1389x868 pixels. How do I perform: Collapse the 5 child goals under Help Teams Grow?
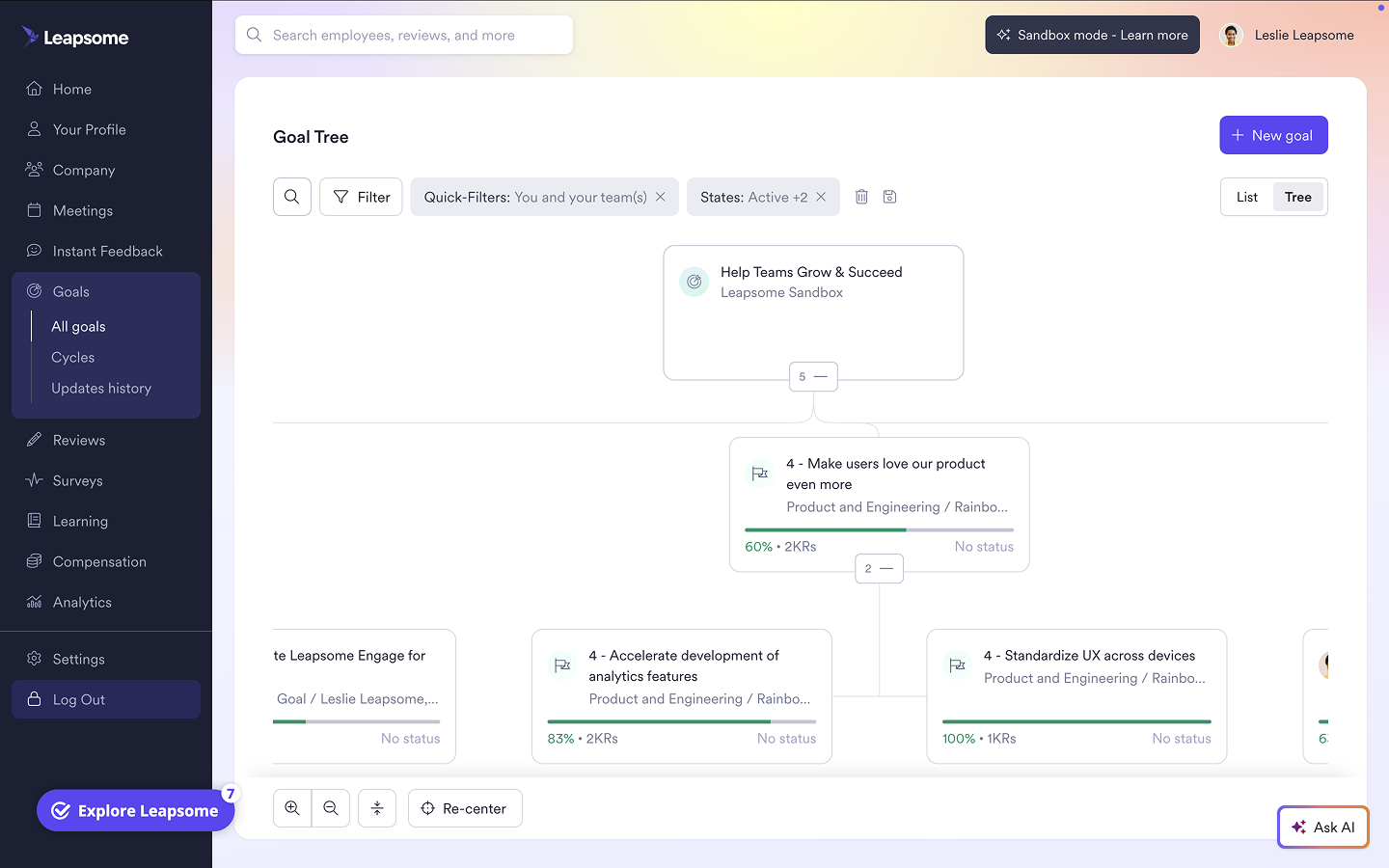813,376
